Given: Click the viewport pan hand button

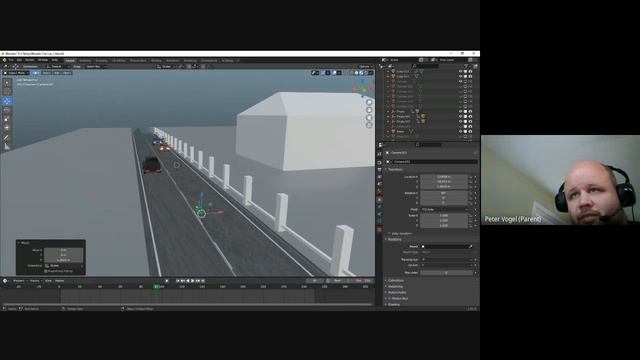Looking at the screenshot, I should click(369, 110).
